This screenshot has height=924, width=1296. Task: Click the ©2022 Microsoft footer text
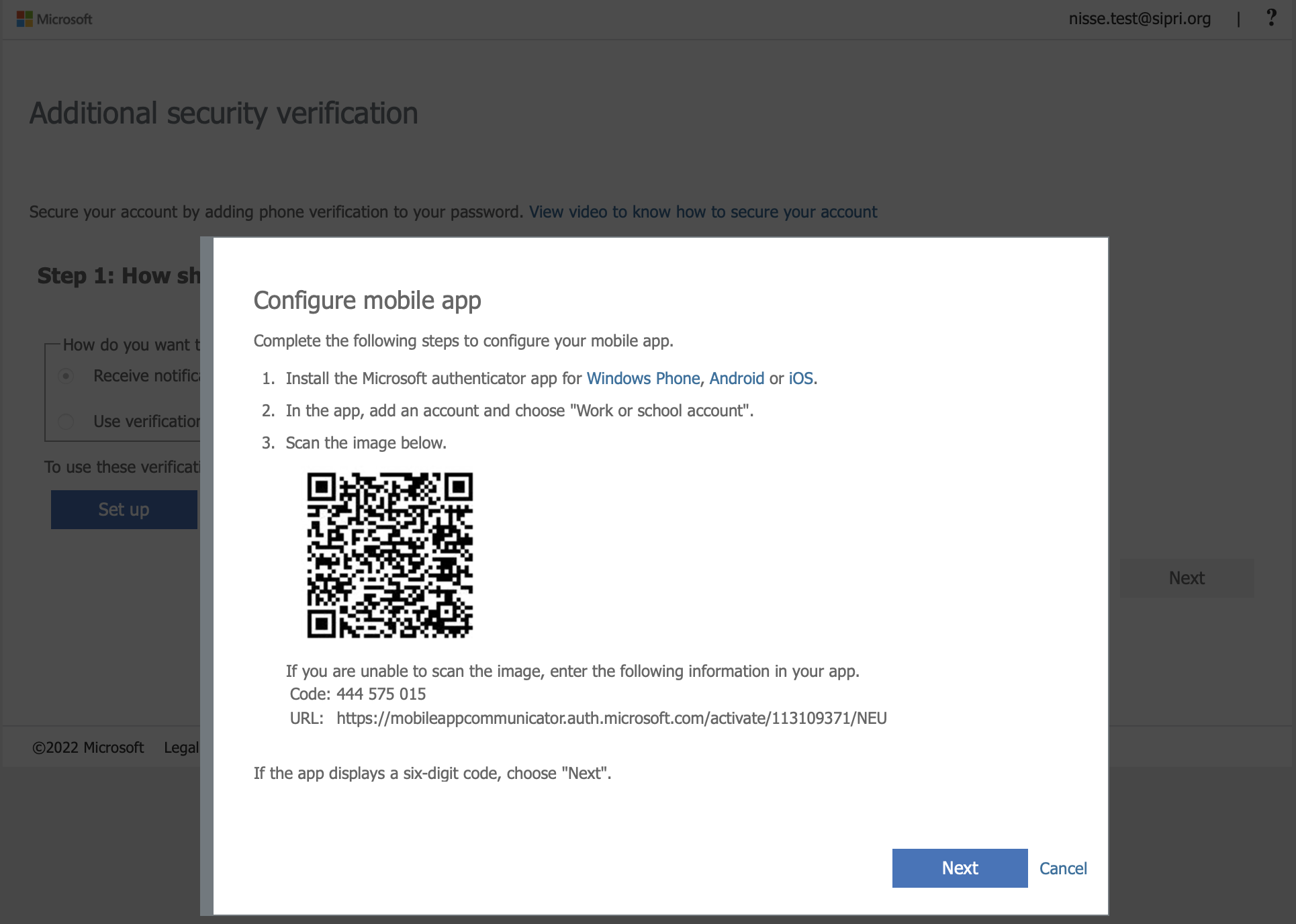point(88,747)
